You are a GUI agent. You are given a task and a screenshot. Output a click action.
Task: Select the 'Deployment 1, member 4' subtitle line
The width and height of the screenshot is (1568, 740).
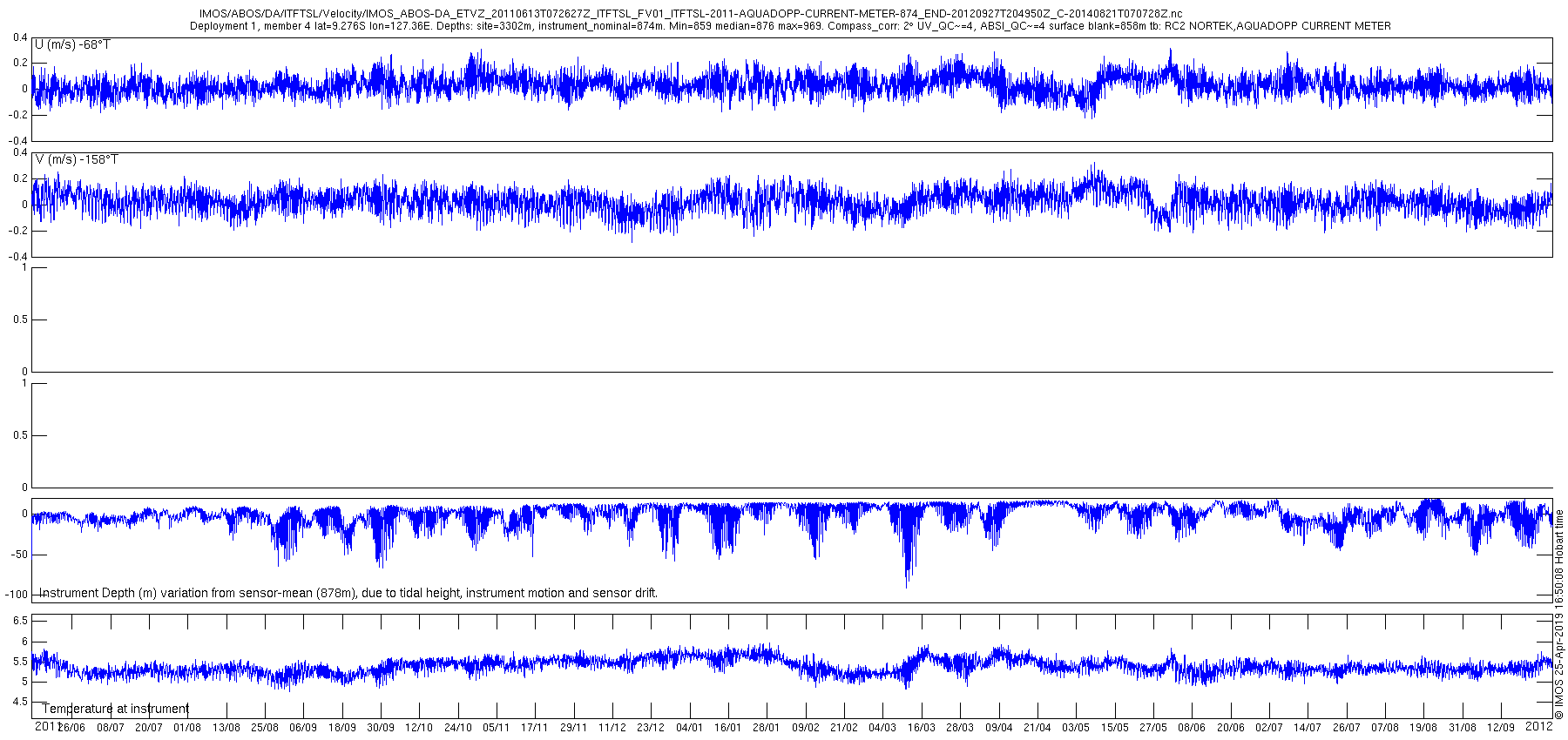point(790,26)
